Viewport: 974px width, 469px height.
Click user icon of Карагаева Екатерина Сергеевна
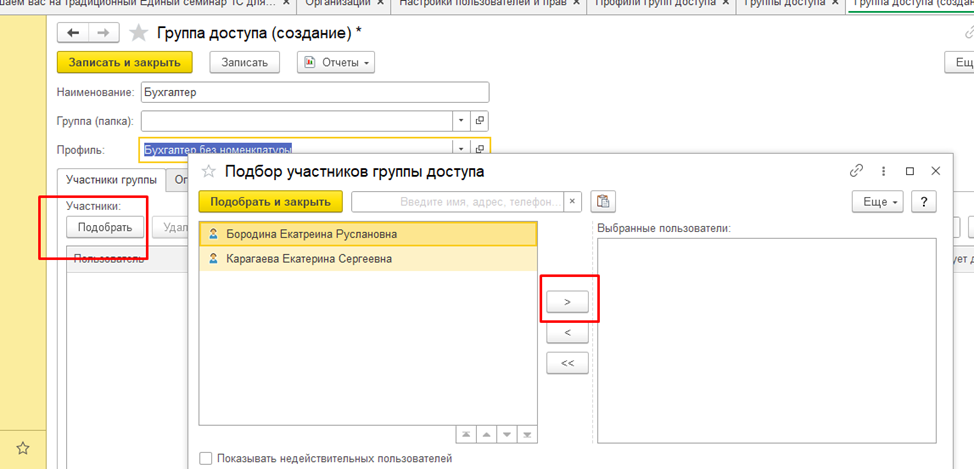213,258
